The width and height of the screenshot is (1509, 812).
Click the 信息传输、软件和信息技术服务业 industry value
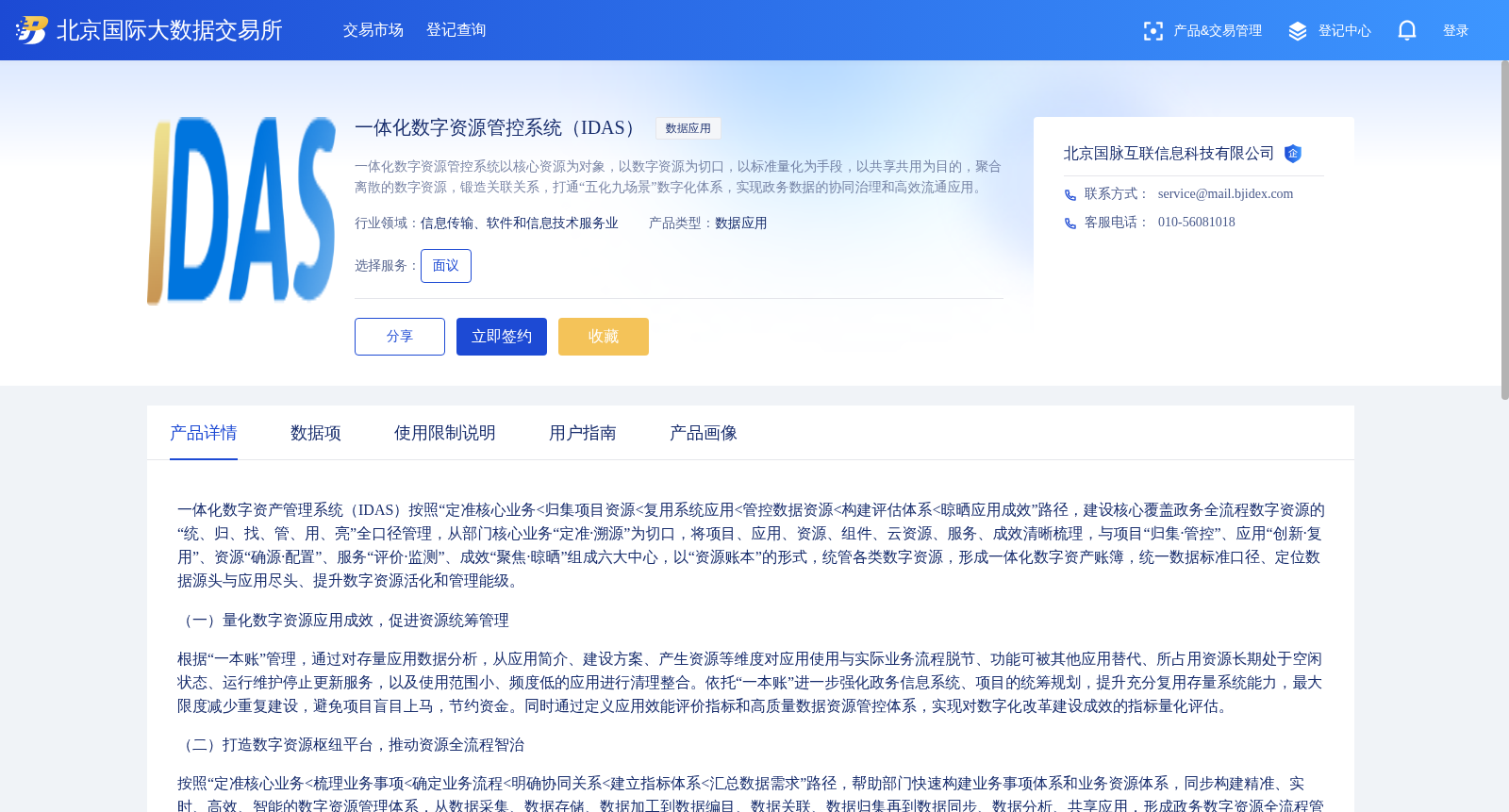[520, 224]
